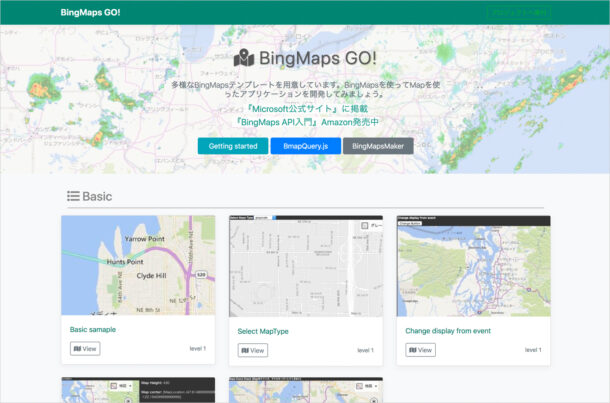Click map icon in Change display View button

[x=413, y=350]
